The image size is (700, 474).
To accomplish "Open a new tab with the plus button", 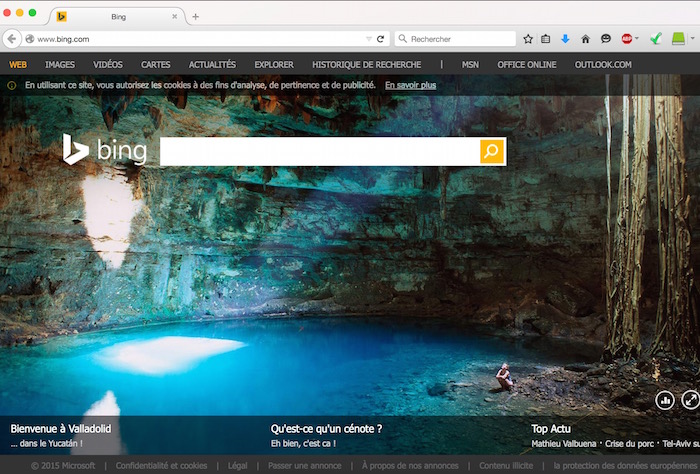I will coord(195,16).
